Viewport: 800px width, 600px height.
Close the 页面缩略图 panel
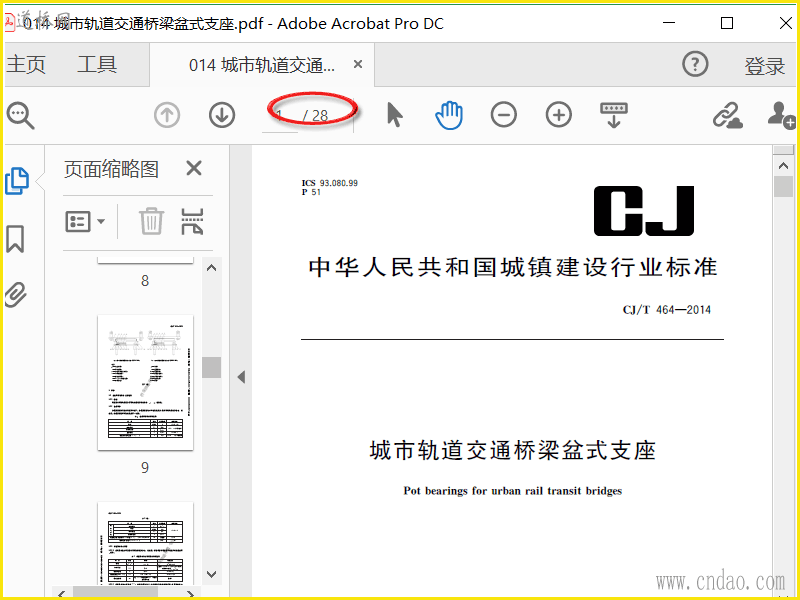[194, 168]
